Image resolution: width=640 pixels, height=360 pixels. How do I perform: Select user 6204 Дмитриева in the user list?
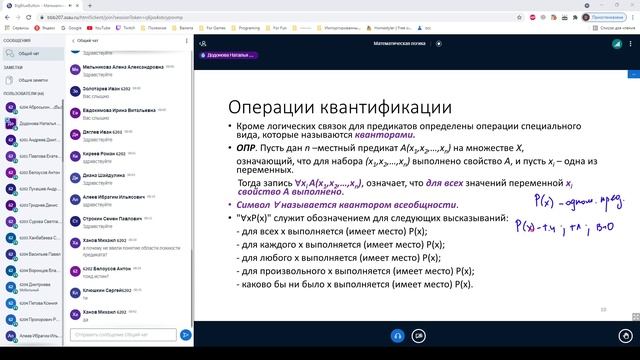(x=32, y=287)
